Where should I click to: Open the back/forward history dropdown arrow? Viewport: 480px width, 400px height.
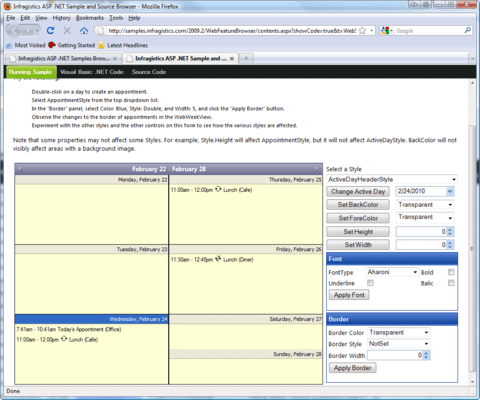[37, 31]
